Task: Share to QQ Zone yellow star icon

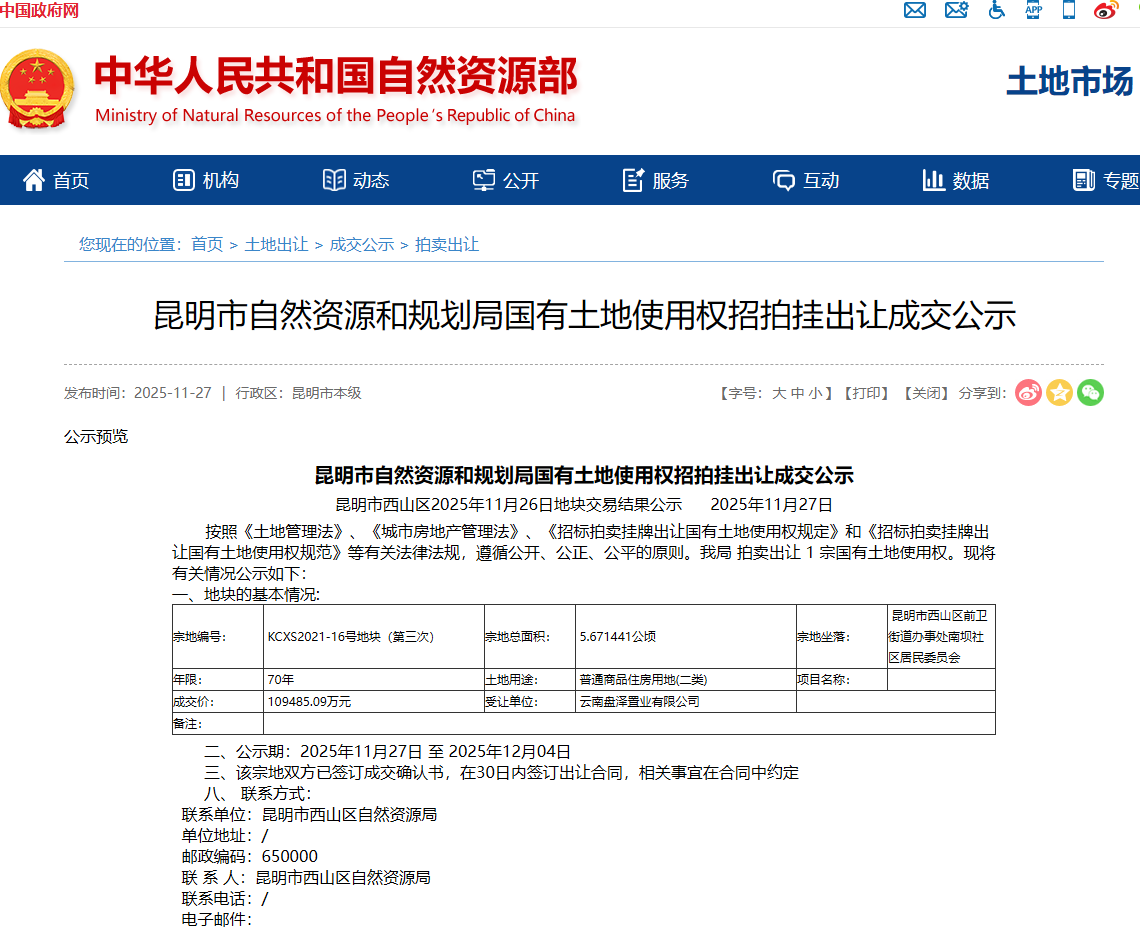Action: point(1059,393)
